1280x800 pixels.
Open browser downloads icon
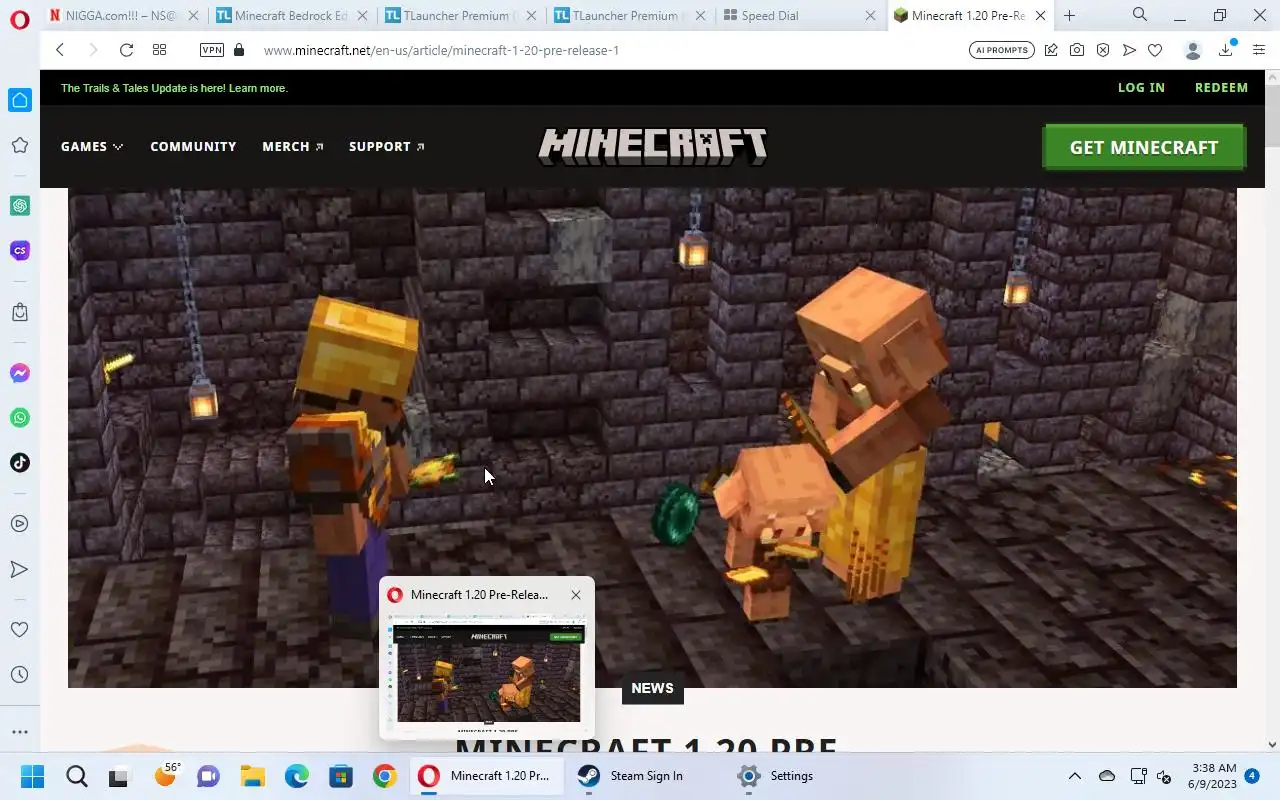point(1226,50)
